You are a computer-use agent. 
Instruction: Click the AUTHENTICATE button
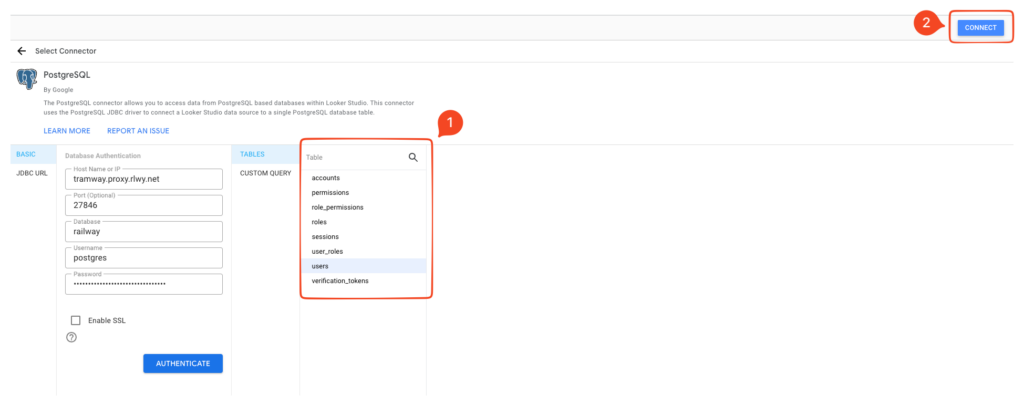(183, 363)
